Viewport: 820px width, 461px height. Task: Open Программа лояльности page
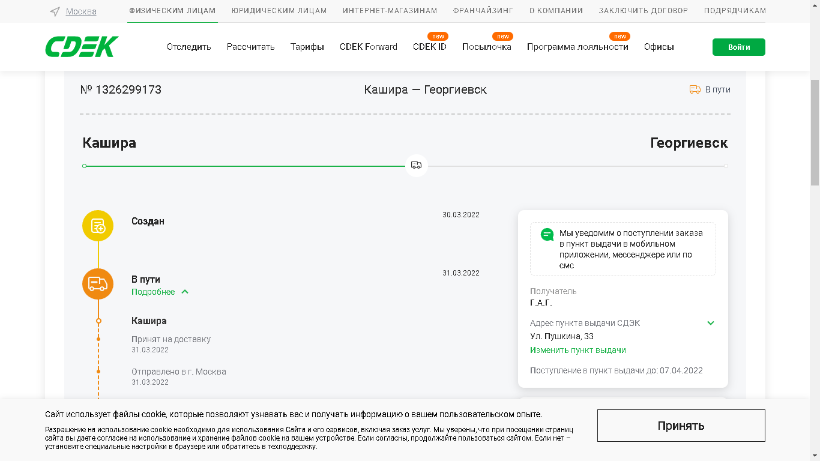(x=577, y=47)
